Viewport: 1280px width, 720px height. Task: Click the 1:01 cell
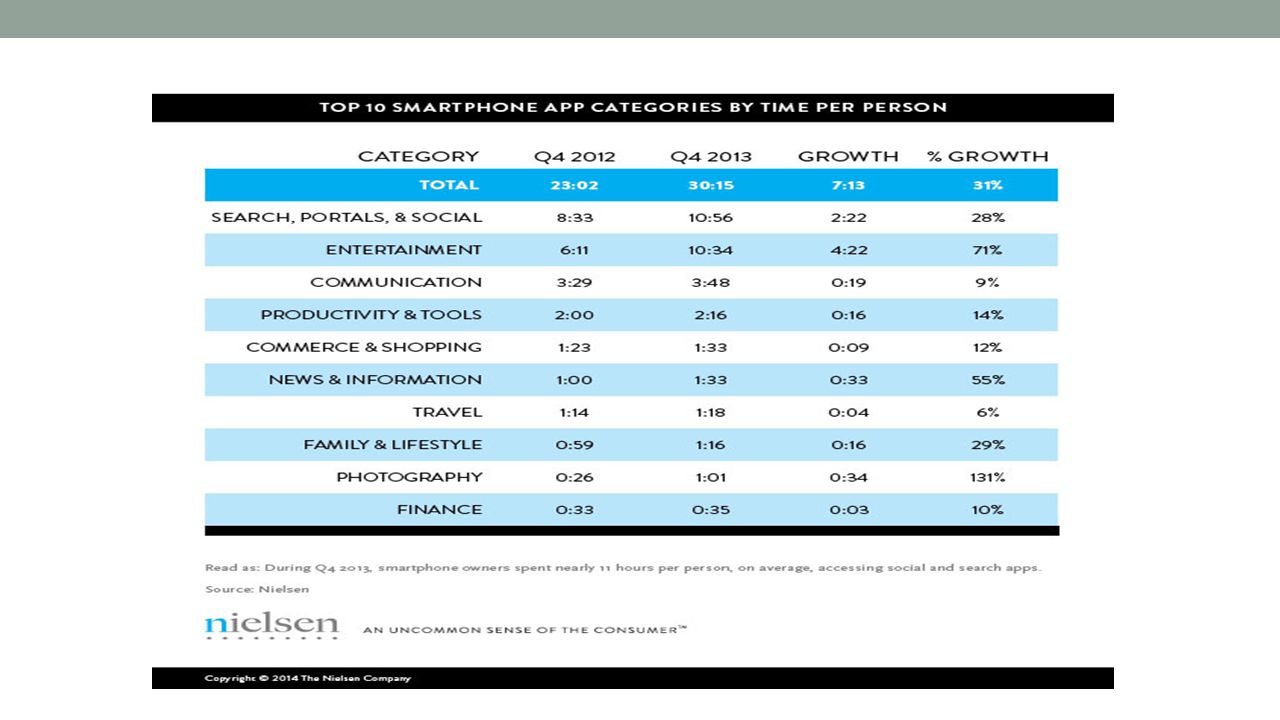pyautogui.click(x=711, y=477)
